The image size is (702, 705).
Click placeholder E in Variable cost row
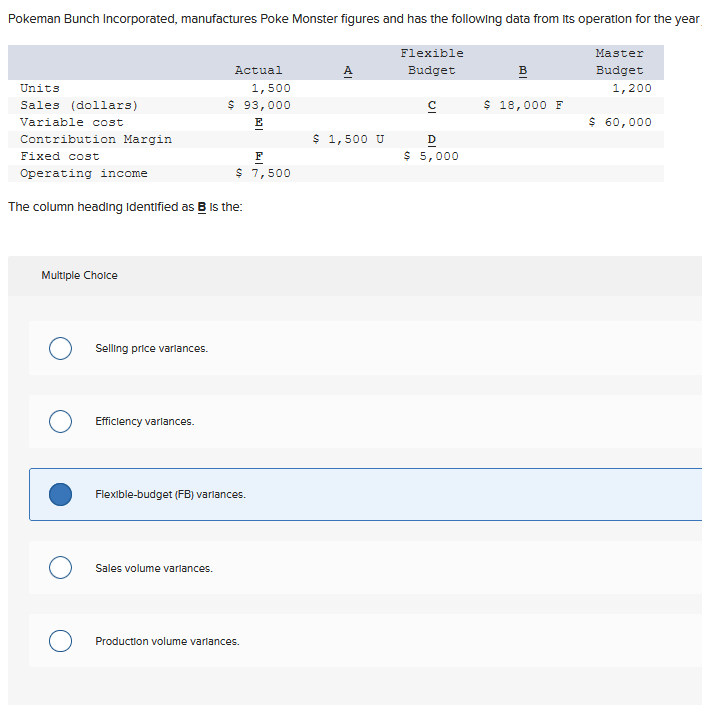click(x=259, y=122)
